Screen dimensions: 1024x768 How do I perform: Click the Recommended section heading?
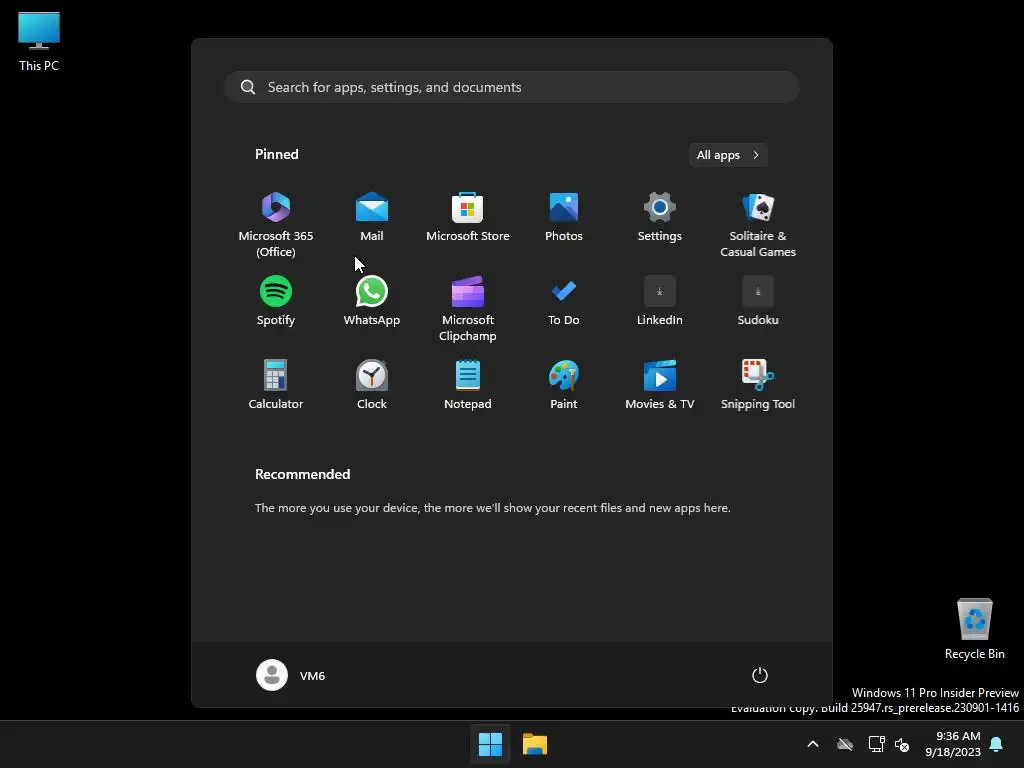(302, 474)
